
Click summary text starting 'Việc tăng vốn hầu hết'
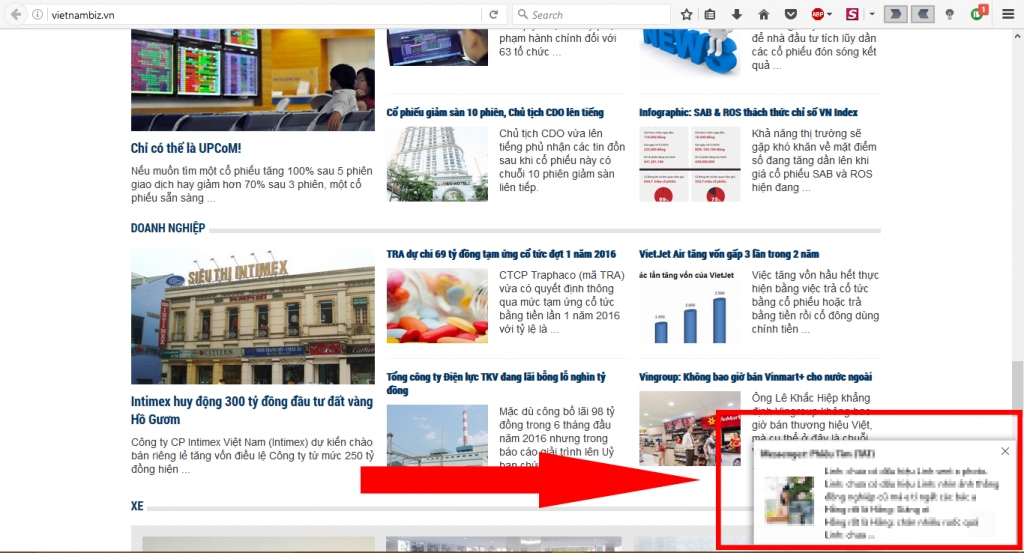[815, 302]
